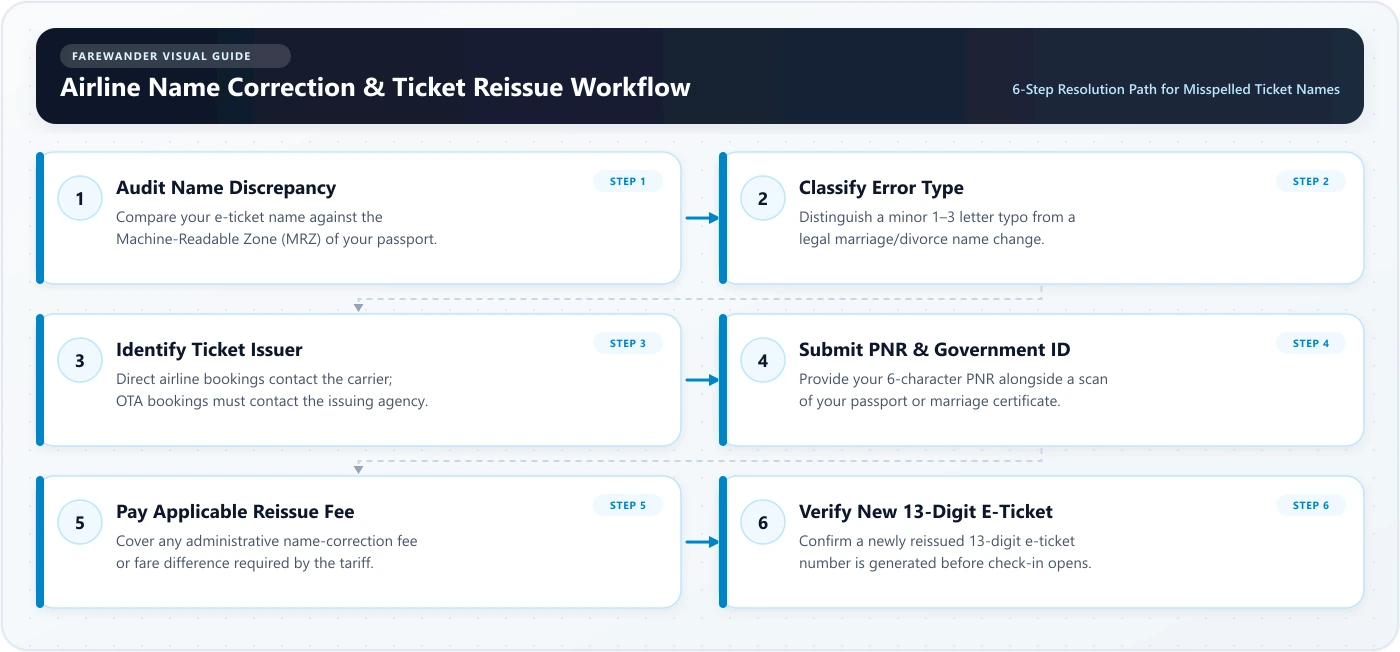Image resolution: width=1400 pixels, height=652 pixels.
Task: Click the Verify New 13-Digit E-Ticket heading
Action: coord(925,511)
